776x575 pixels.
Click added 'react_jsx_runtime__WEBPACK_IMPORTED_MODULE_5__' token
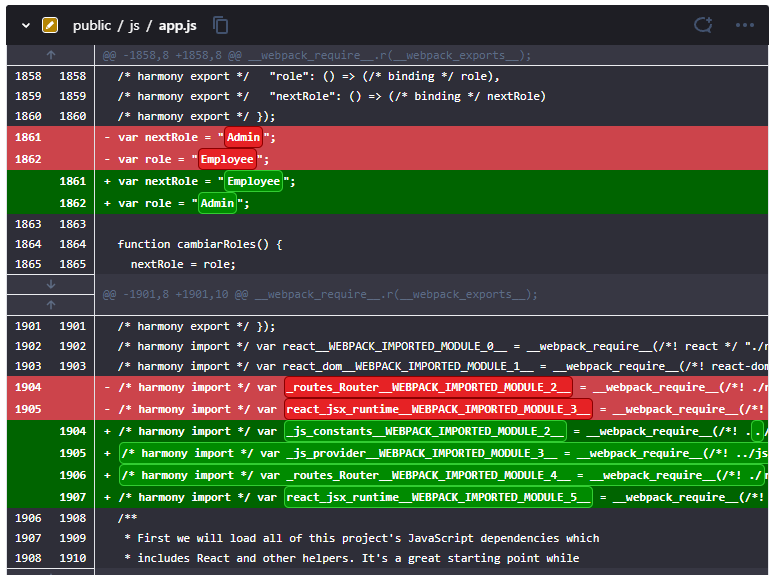(438, 497)
